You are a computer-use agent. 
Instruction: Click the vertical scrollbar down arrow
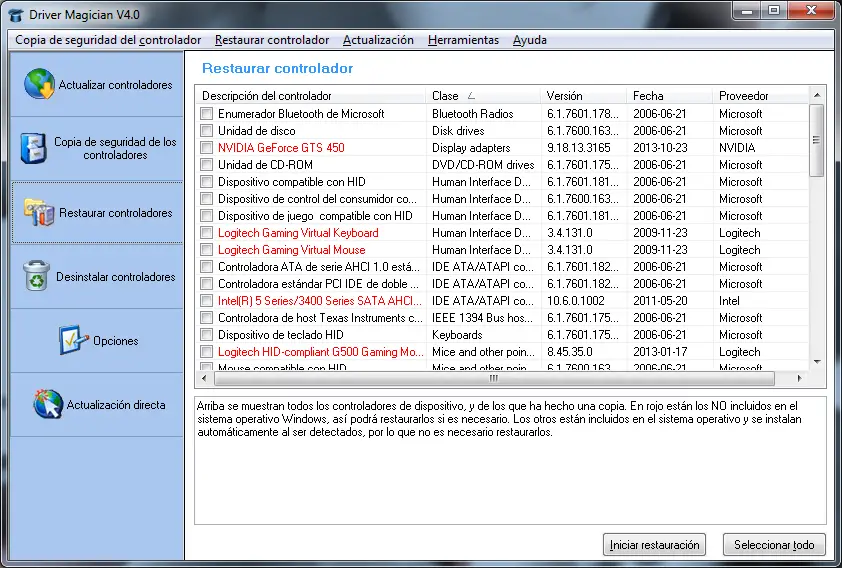coord(817,362)
